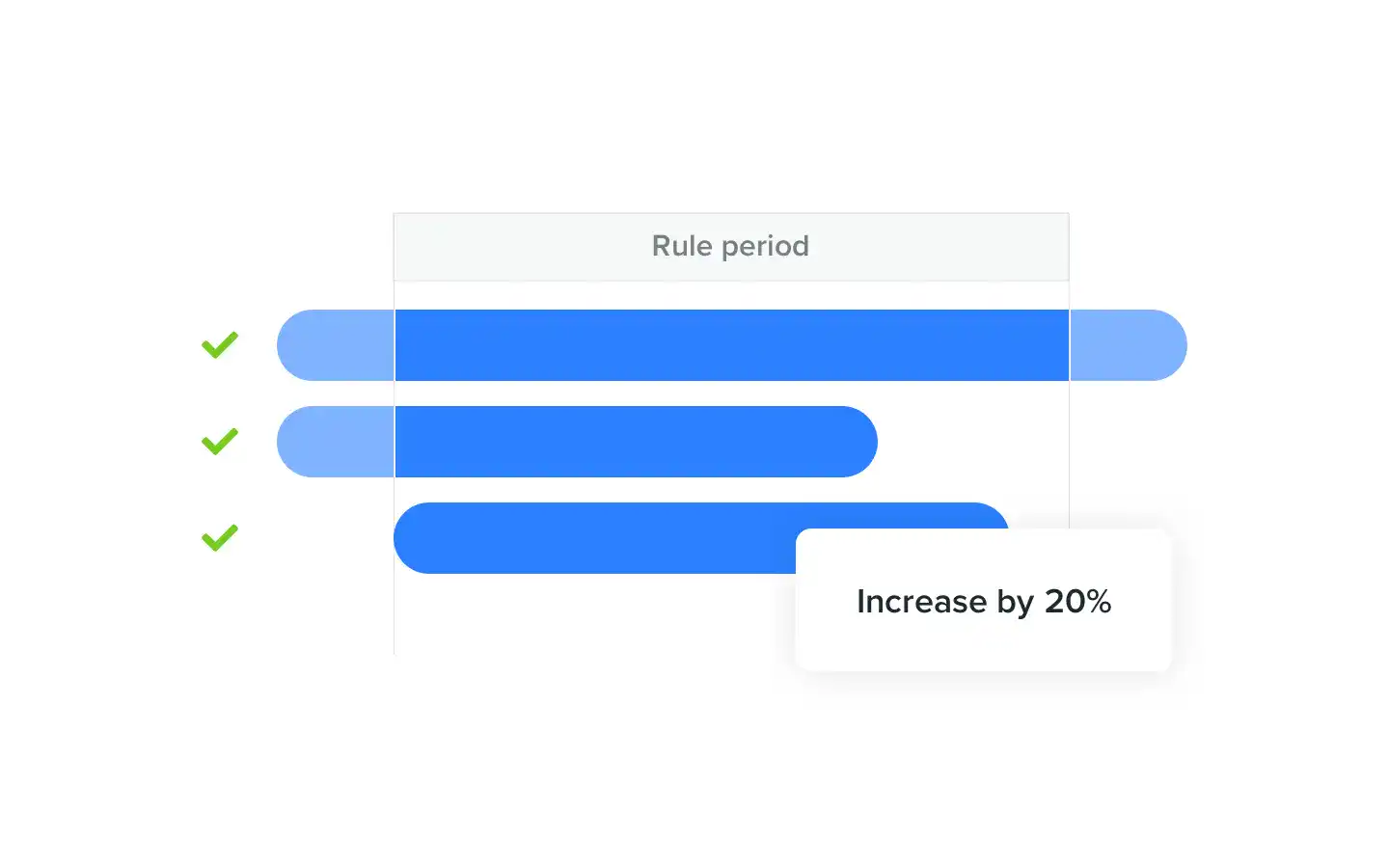This screenshot has width=1389, height=868.
Task: Click the dark blue section of the top bar
Action: (x=731, y=345)
